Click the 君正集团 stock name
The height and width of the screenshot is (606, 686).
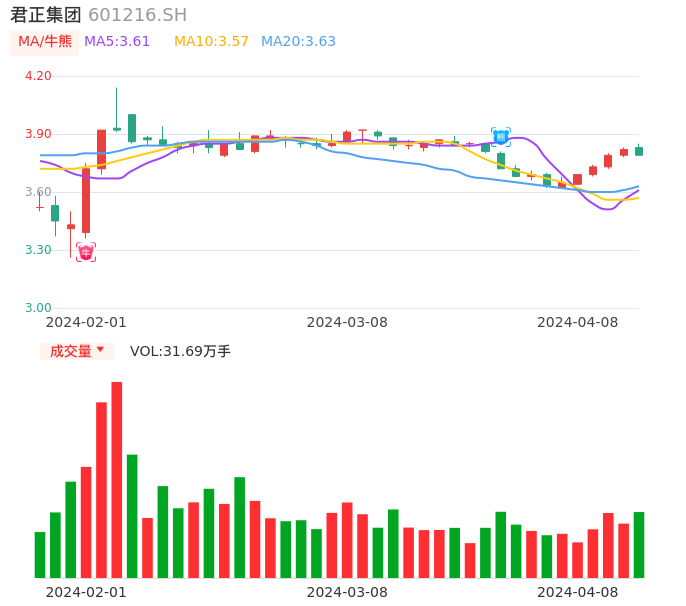pyautogui.click(x=46, y=15)
